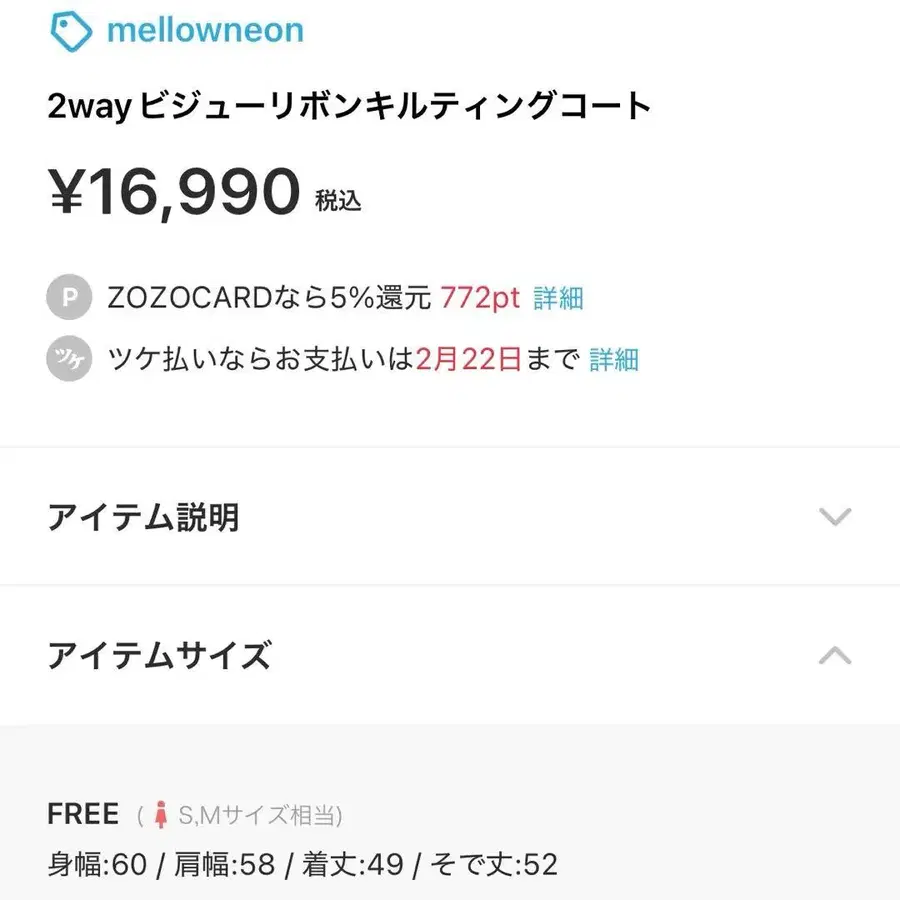The width and height of the screenshot is (900, 900).
Task: Click the 772pt points amount
Action: click(x=480, y=297)
